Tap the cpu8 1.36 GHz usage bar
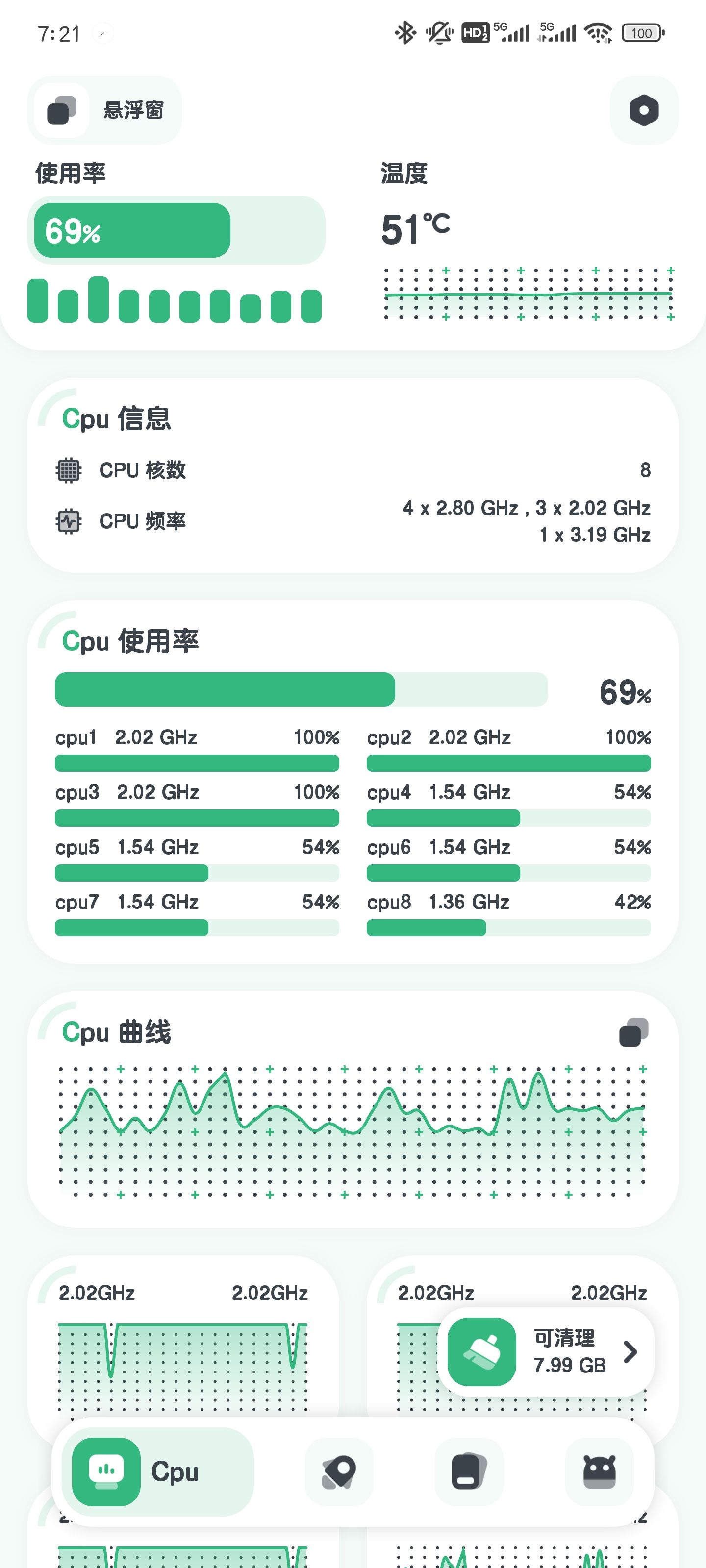This screenshot has width=706, height=1568. click(x=508, y=927)
